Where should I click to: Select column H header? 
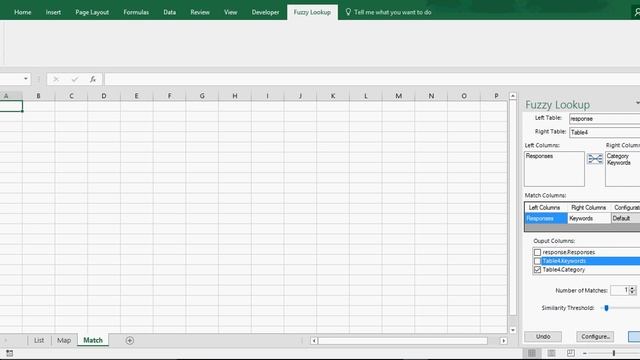pyautogui.click(x=235, y=96)
